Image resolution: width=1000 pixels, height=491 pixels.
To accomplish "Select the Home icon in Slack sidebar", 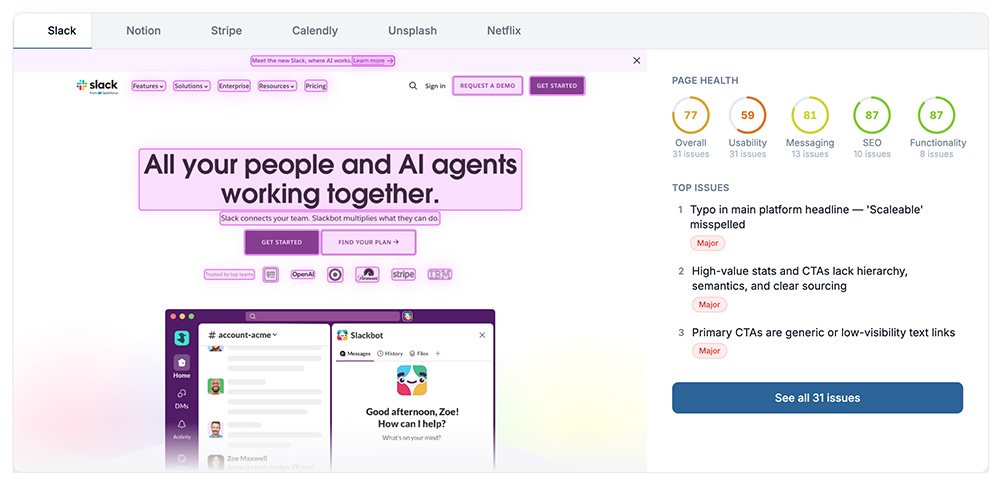I will 182,363.
